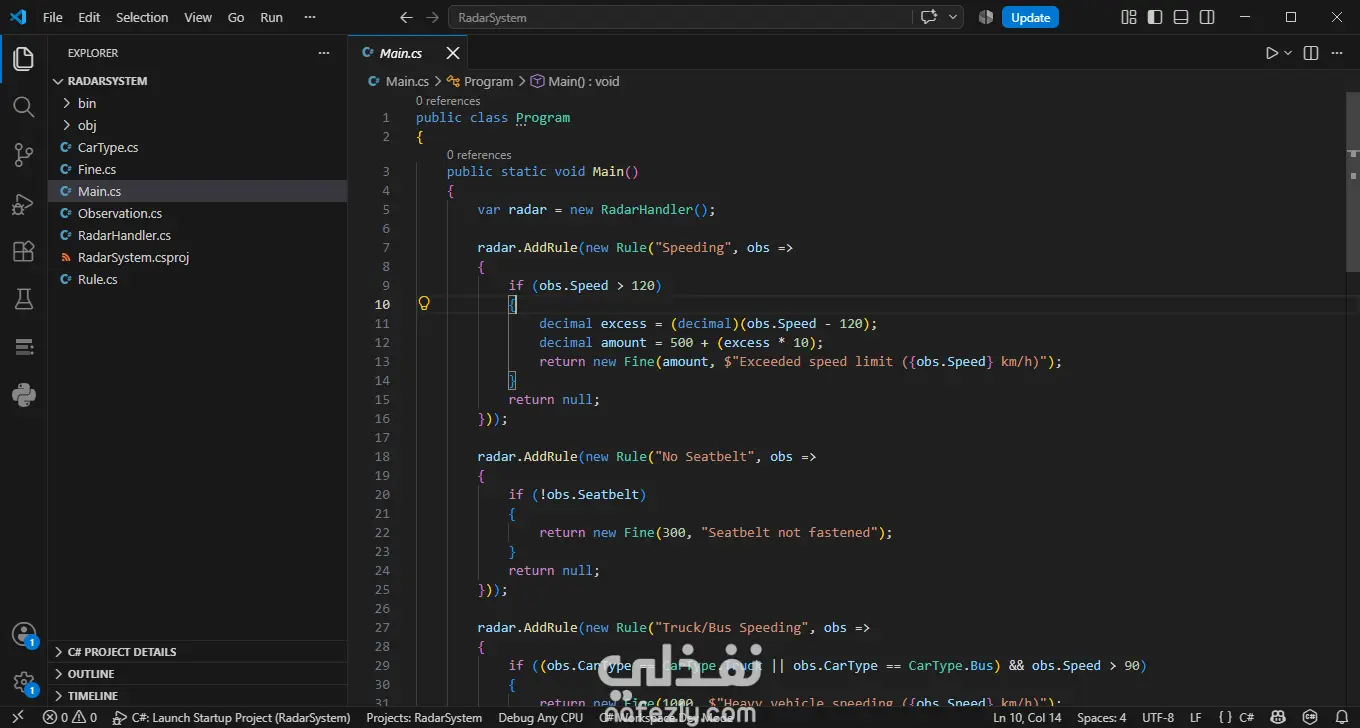Click Projects: RadarSystem in status bar

pyautogui.click(x=424, y=717)
